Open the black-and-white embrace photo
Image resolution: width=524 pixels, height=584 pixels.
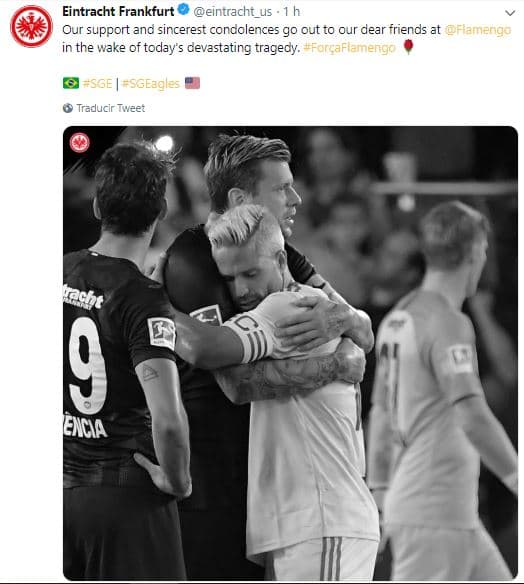pos(290,353)
